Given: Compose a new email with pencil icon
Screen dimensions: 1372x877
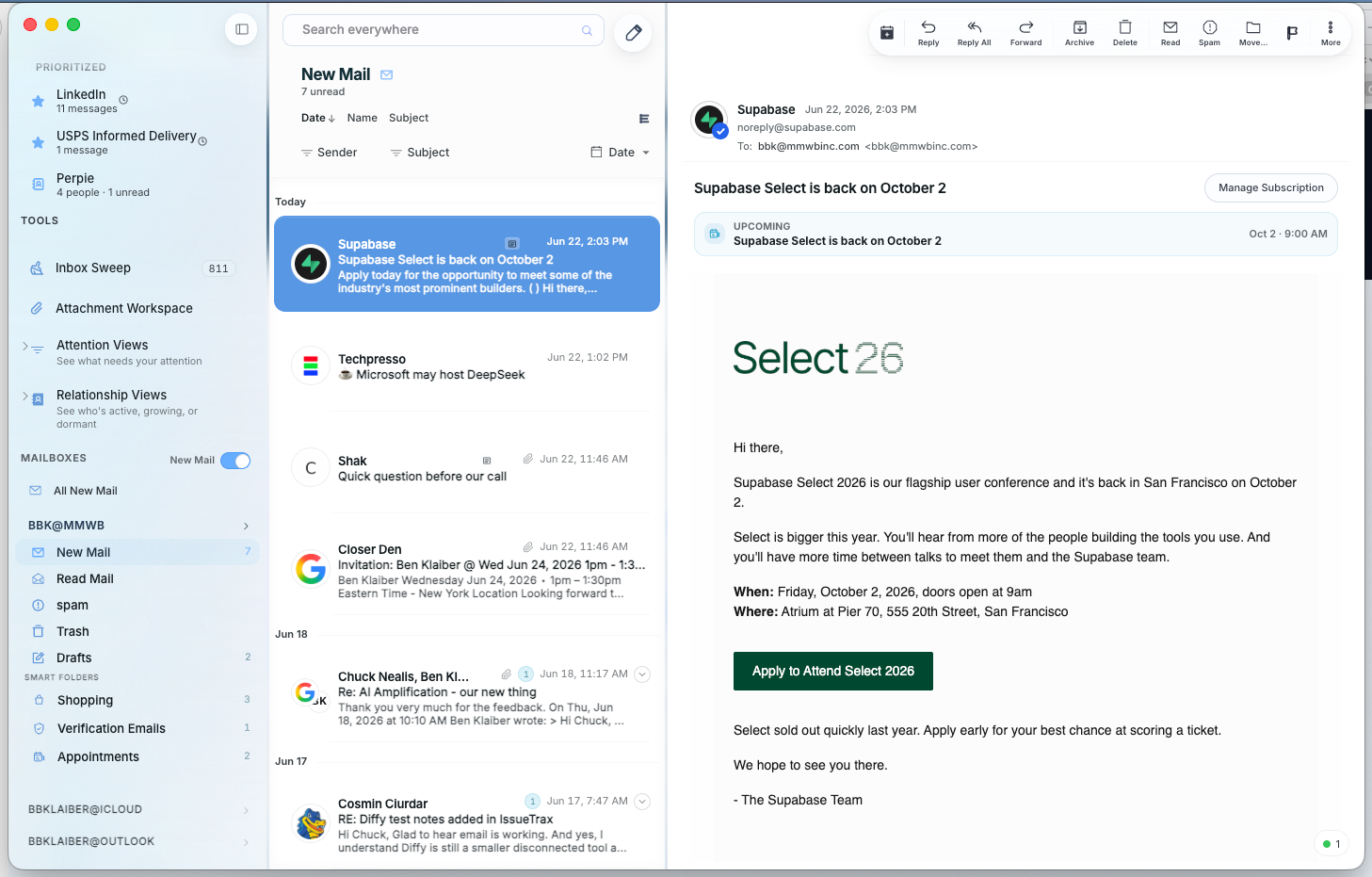Looking at the screenshot, I should pyautogui.click(x=633, y=33).
